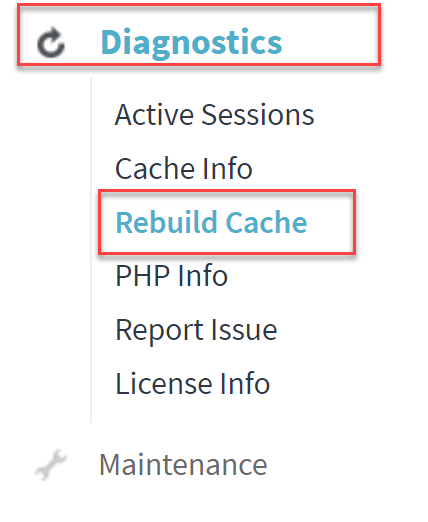This screenshot has height=522, width=428.
Task: Click the wrench icon beside Maintenance
Action: pos(51,465)
